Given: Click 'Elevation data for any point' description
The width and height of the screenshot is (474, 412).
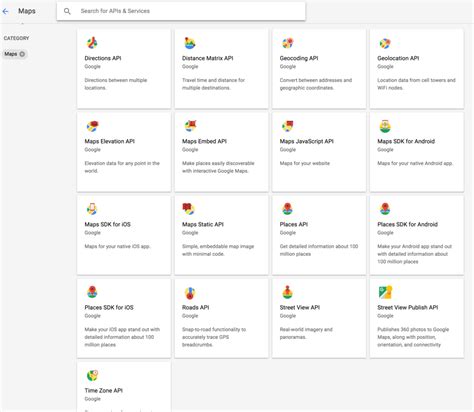Looking at the screenshot, I should (122, 167).
